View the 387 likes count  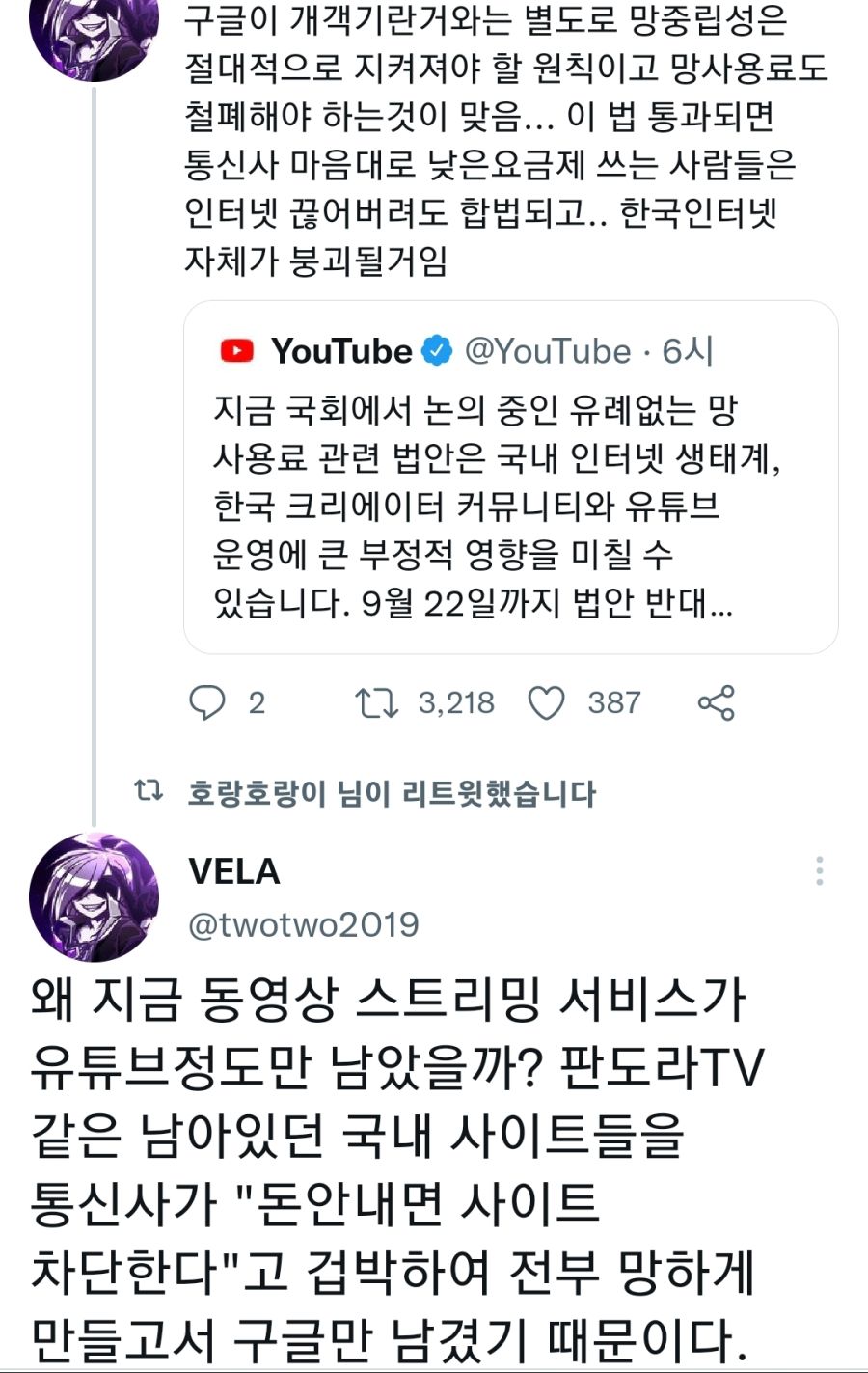613,702
